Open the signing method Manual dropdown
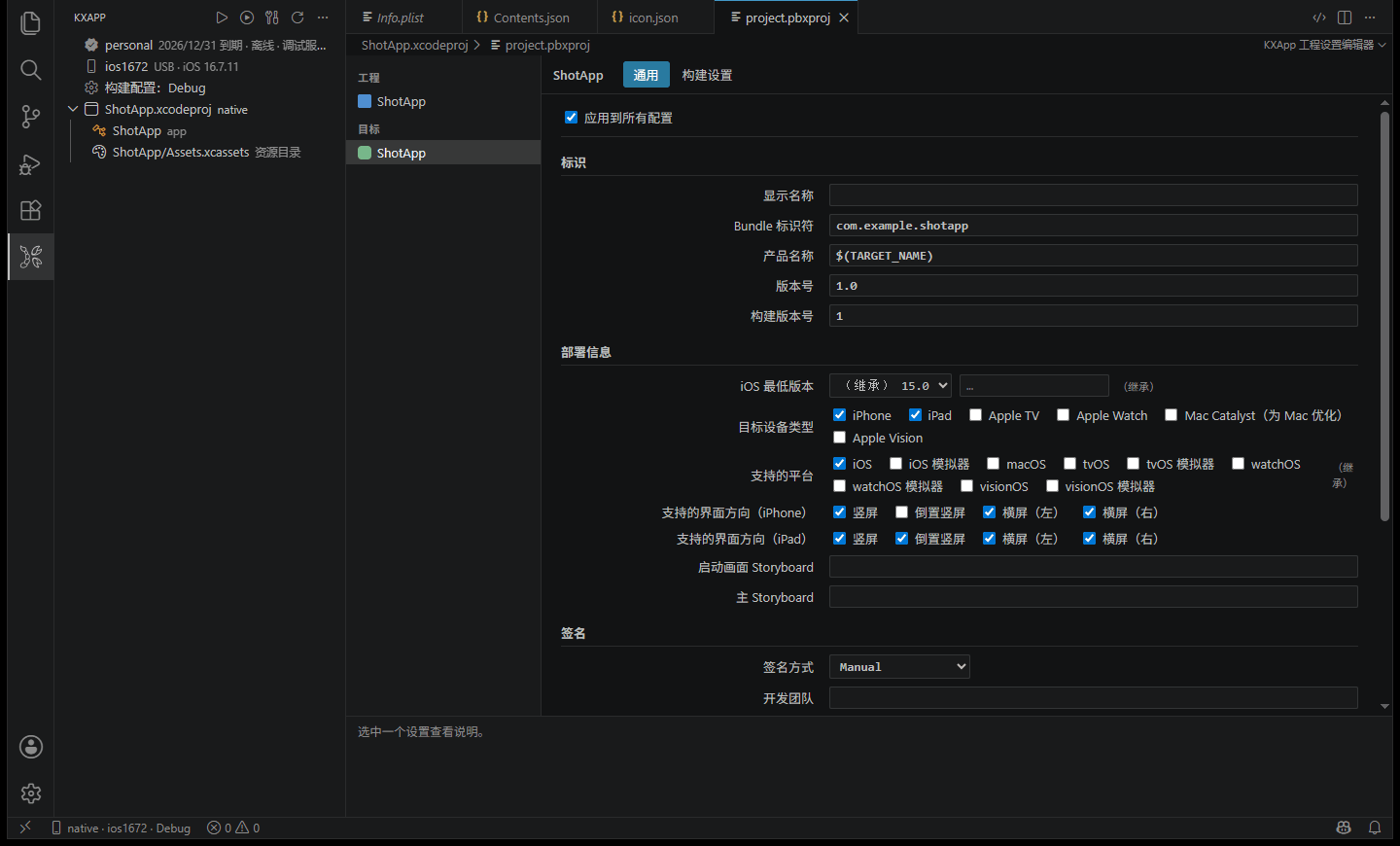Screen dimensions: 1400x846 pyautogui.click(x=899, y=666)
